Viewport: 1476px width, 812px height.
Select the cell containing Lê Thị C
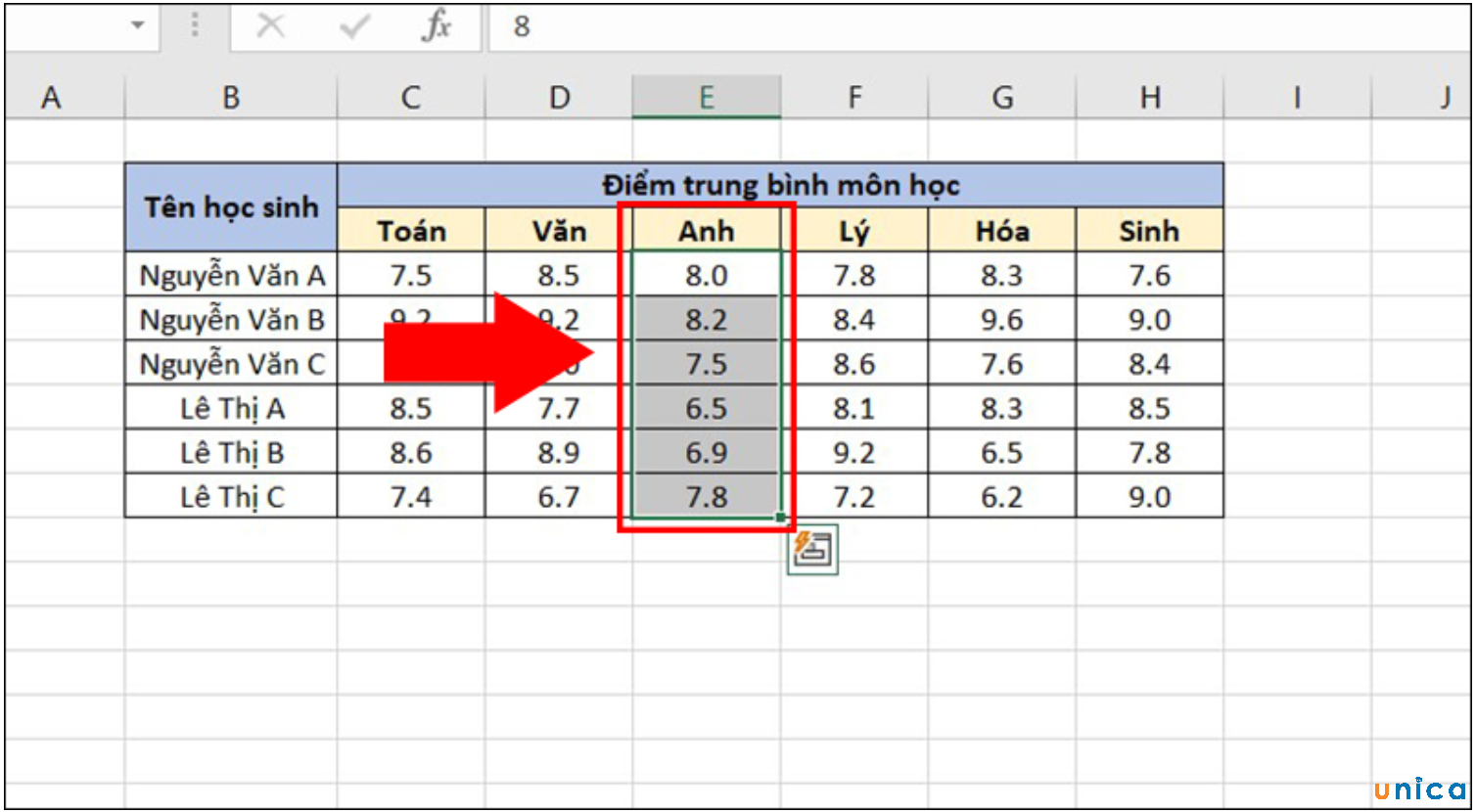point(229,496)
